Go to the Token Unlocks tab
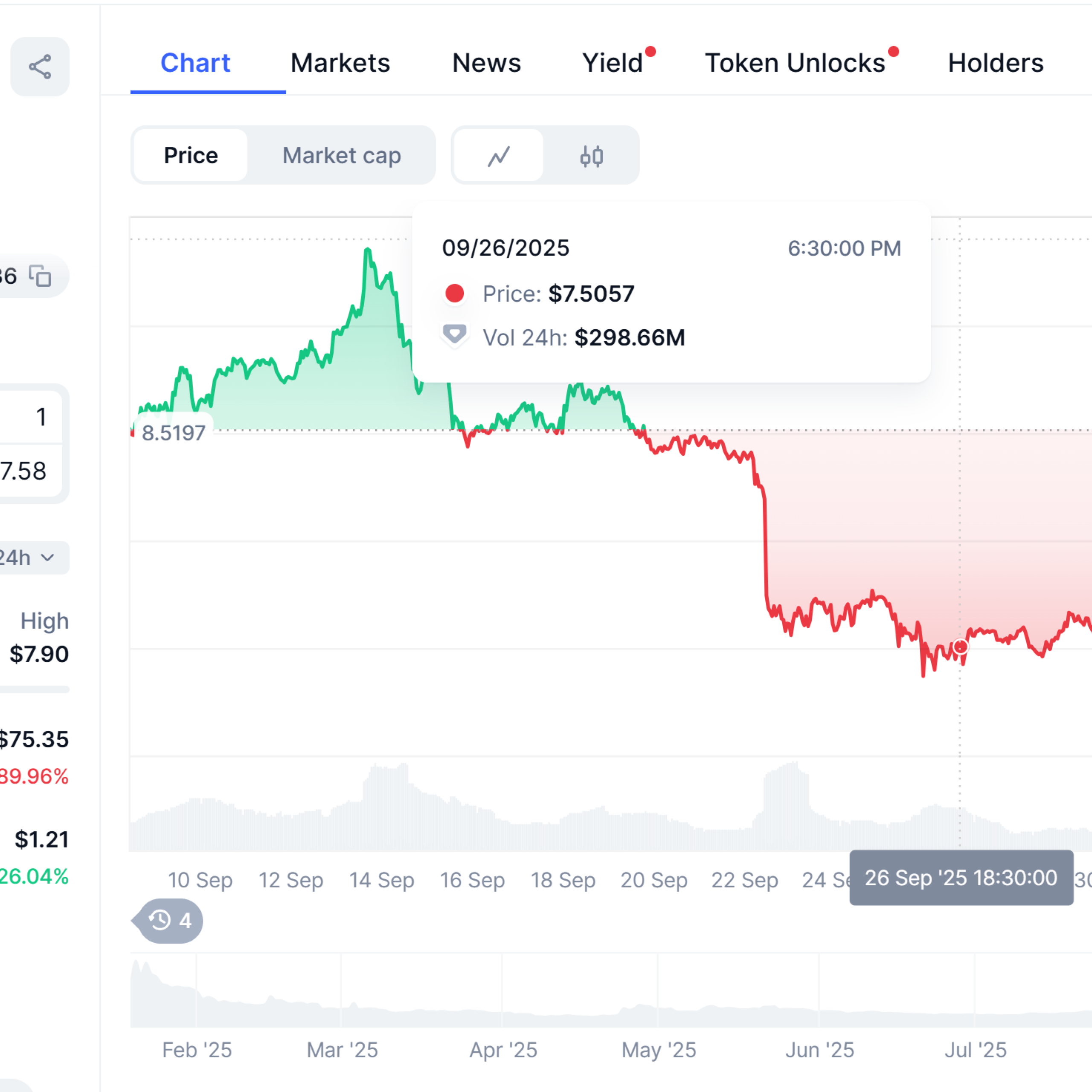 tap(795, 63)
